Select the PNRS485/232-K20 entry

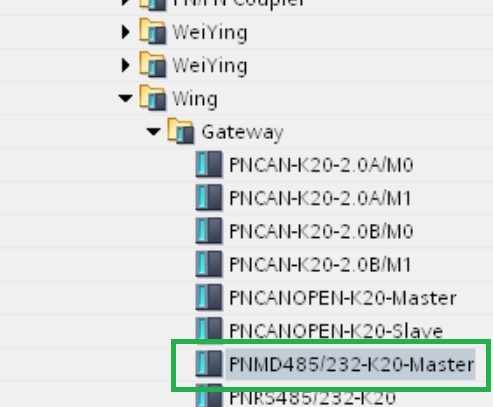pos(312,398)
